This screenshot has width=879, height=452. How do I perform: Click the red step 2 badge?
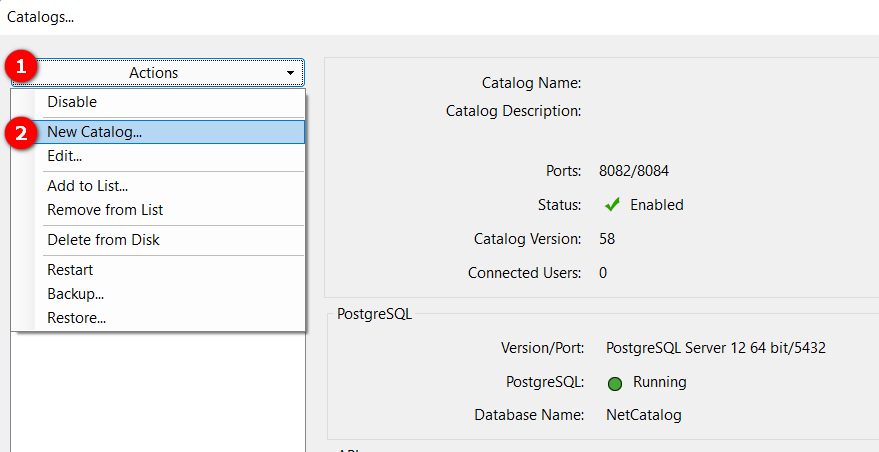click(x=22, y=133)
